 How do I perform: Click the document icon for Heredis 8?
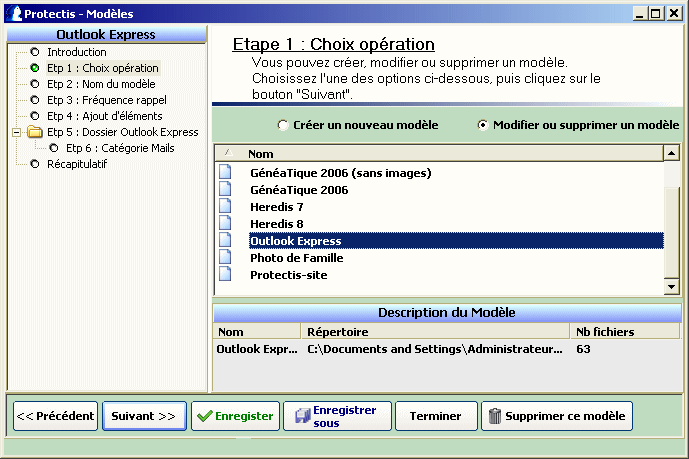click(225, 224)
